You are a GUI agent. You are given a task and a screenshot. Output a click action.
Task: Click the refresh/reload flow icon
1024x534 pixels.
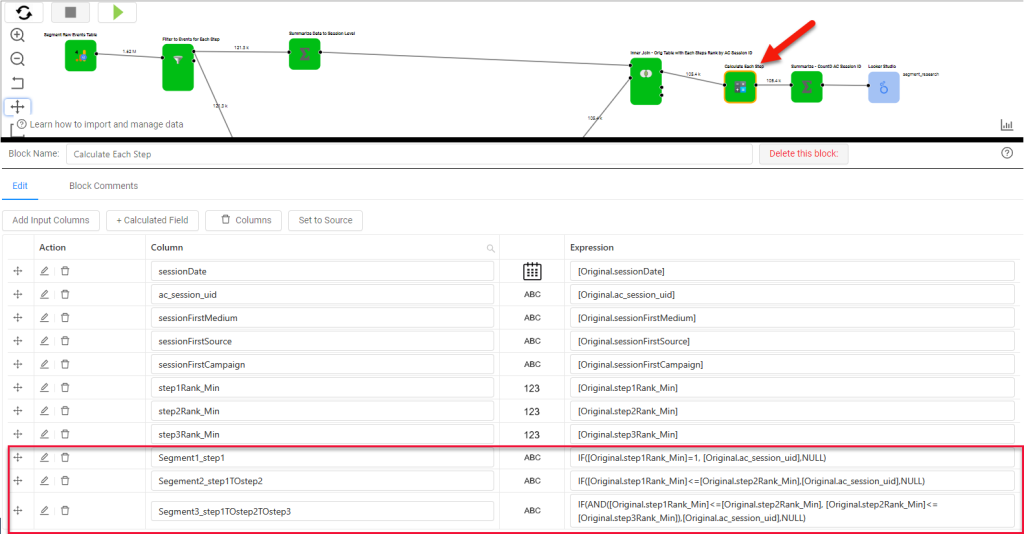[24, 12]
